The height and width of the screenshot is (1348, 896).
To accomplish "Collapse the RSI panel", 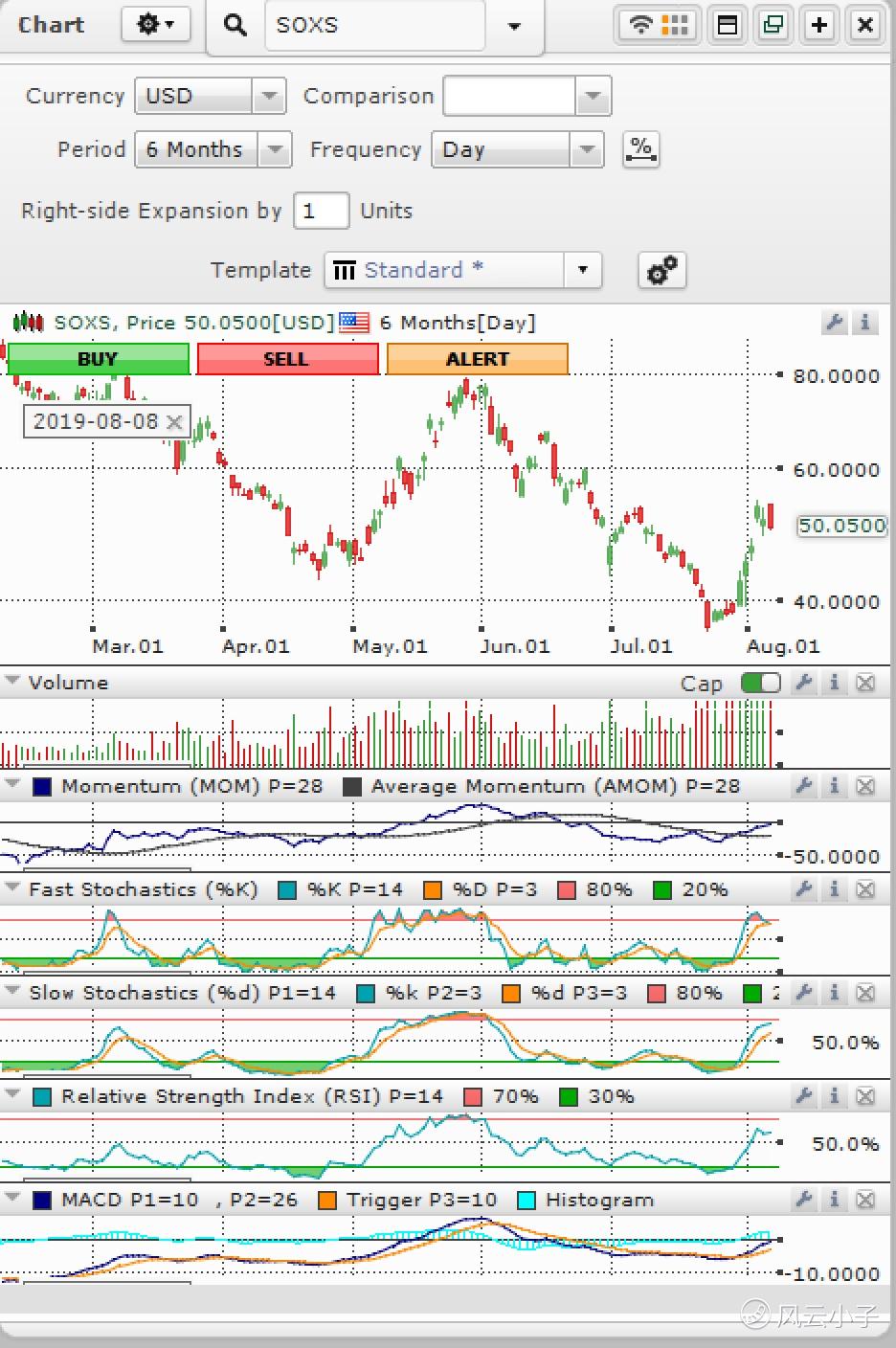I will point(12,1095).
